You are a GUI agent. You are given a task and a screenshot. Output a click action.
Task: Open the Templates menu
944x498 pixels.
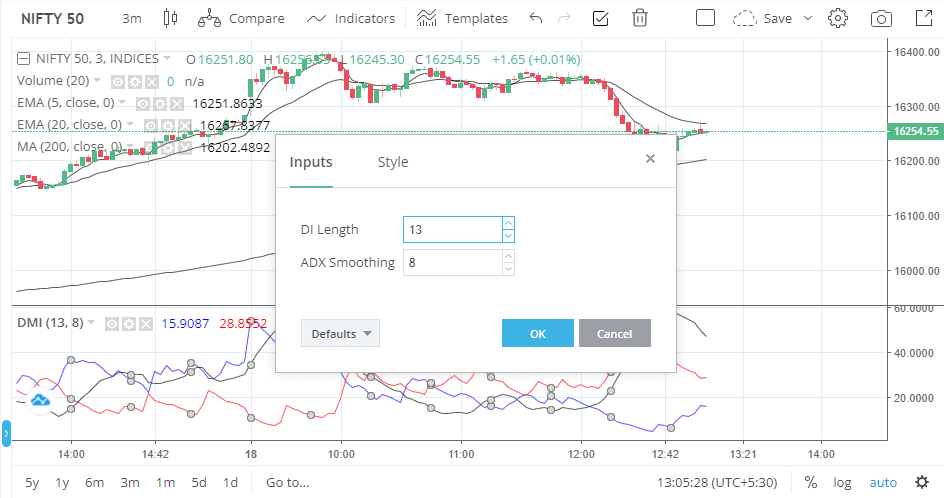[462, 19]
